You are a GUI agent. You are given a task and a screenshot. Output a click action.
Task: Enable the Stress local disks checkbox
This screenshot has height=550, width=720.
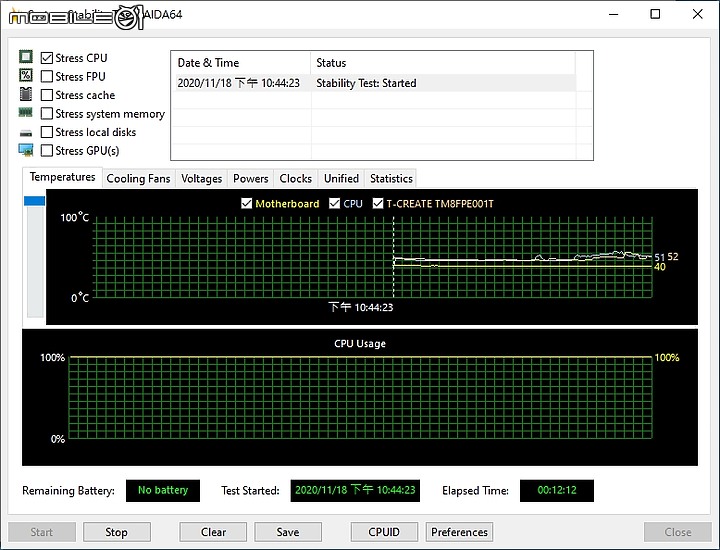[x=47, y=132]
